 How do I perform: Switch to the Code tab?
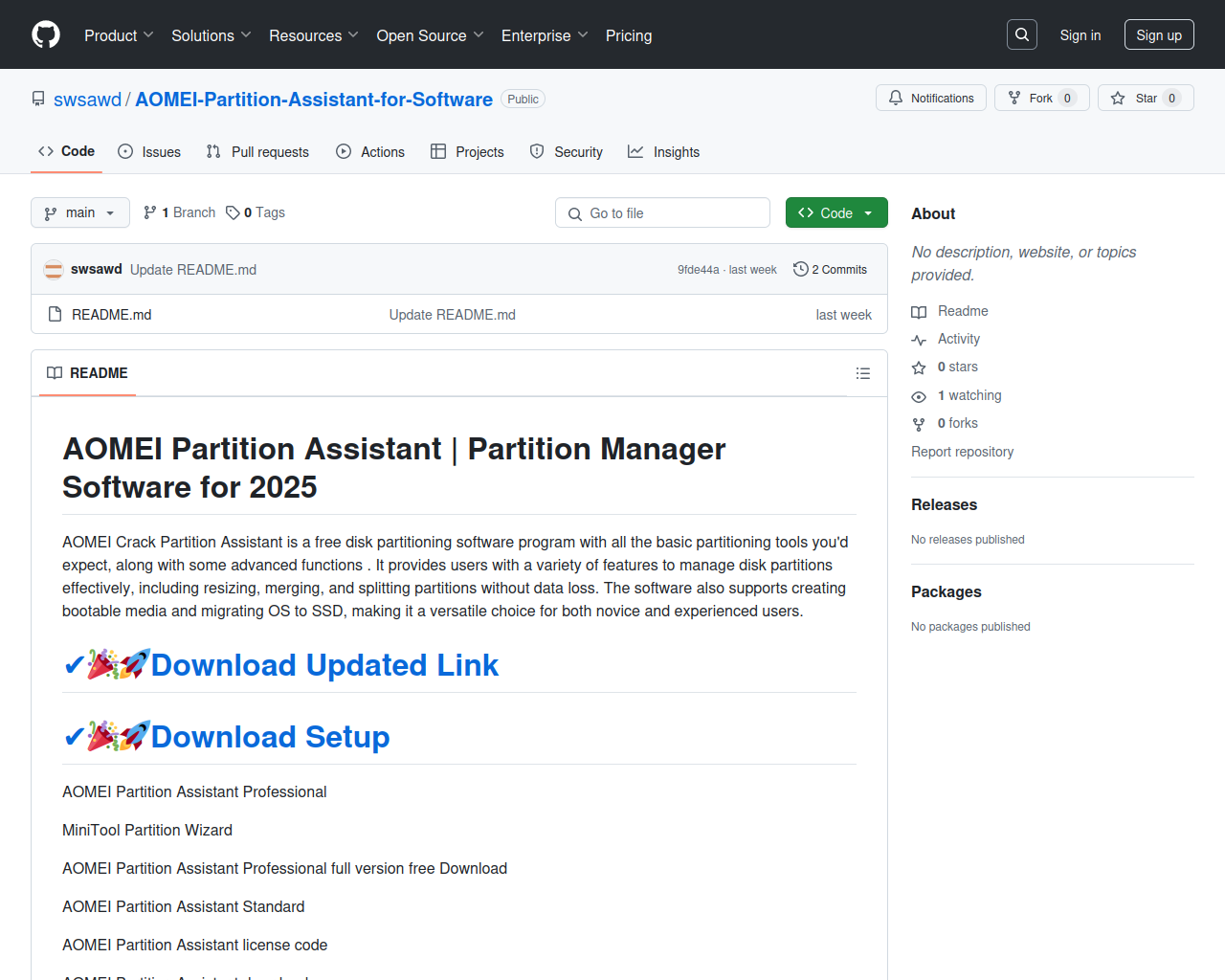[x=66, y=151]
